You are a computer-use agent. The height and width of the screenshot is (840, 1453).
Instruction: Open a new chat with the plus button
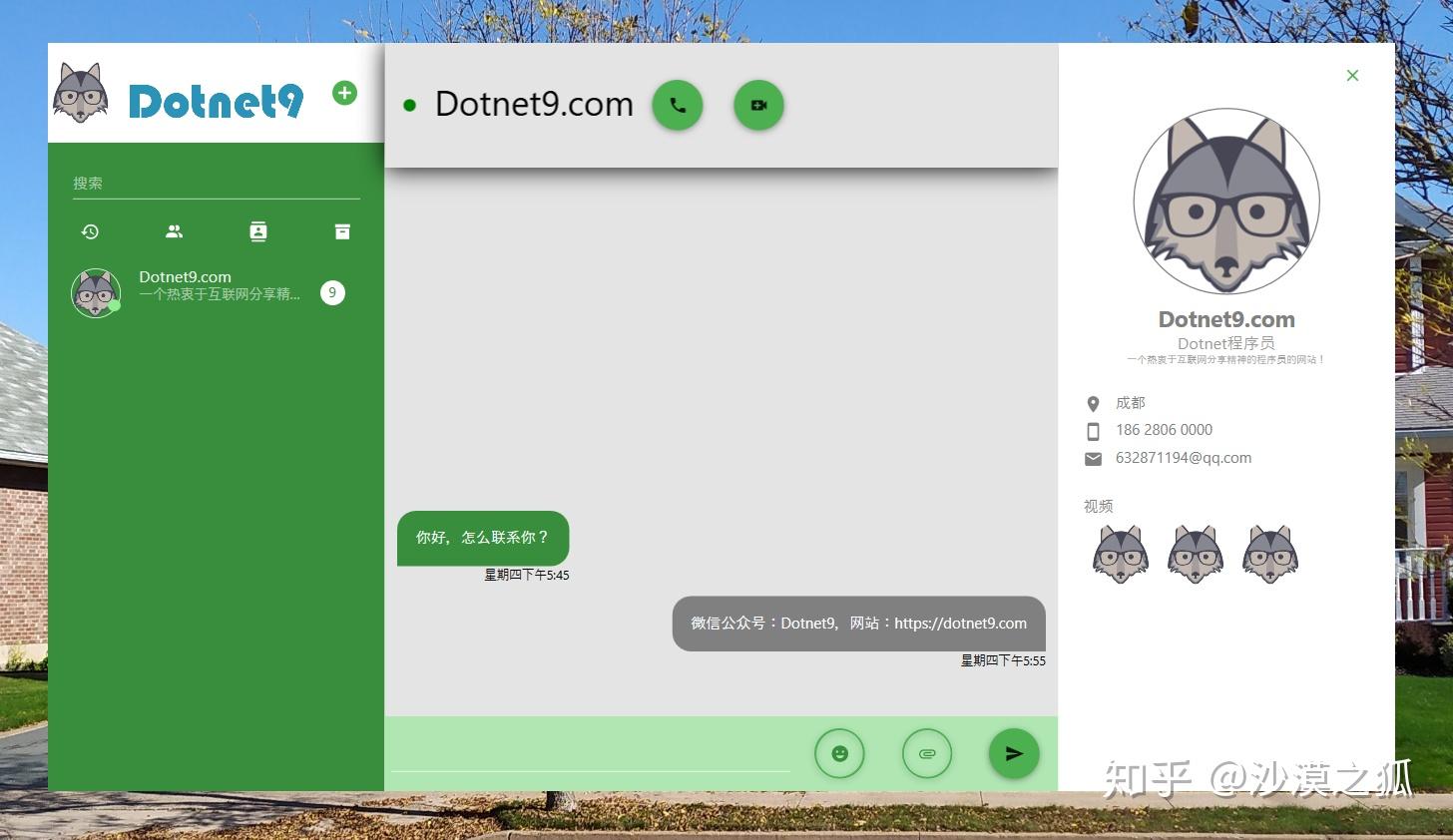click(344, 92)
